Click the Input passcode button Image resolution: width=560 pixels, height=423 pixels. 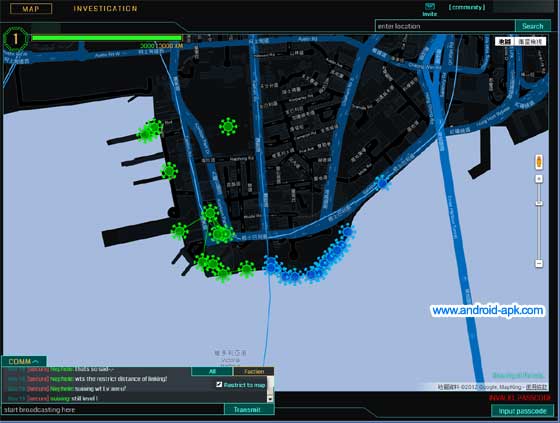point(522,411)
